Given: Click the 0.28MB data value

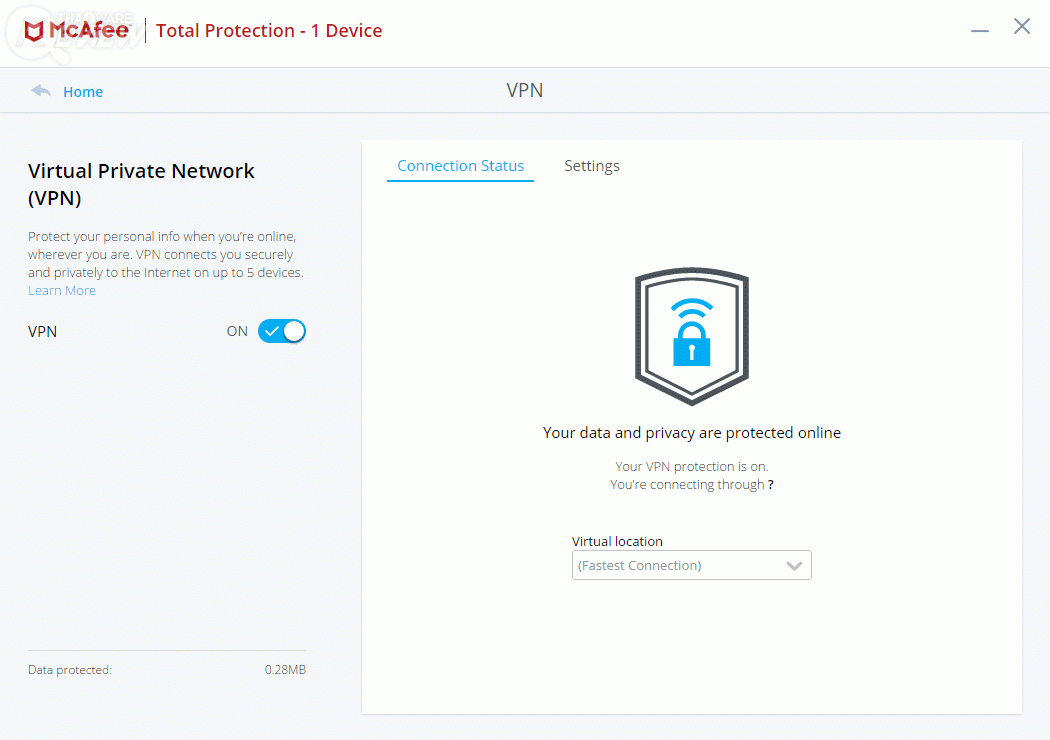Looking at the screenshot, I should (285, 670).
